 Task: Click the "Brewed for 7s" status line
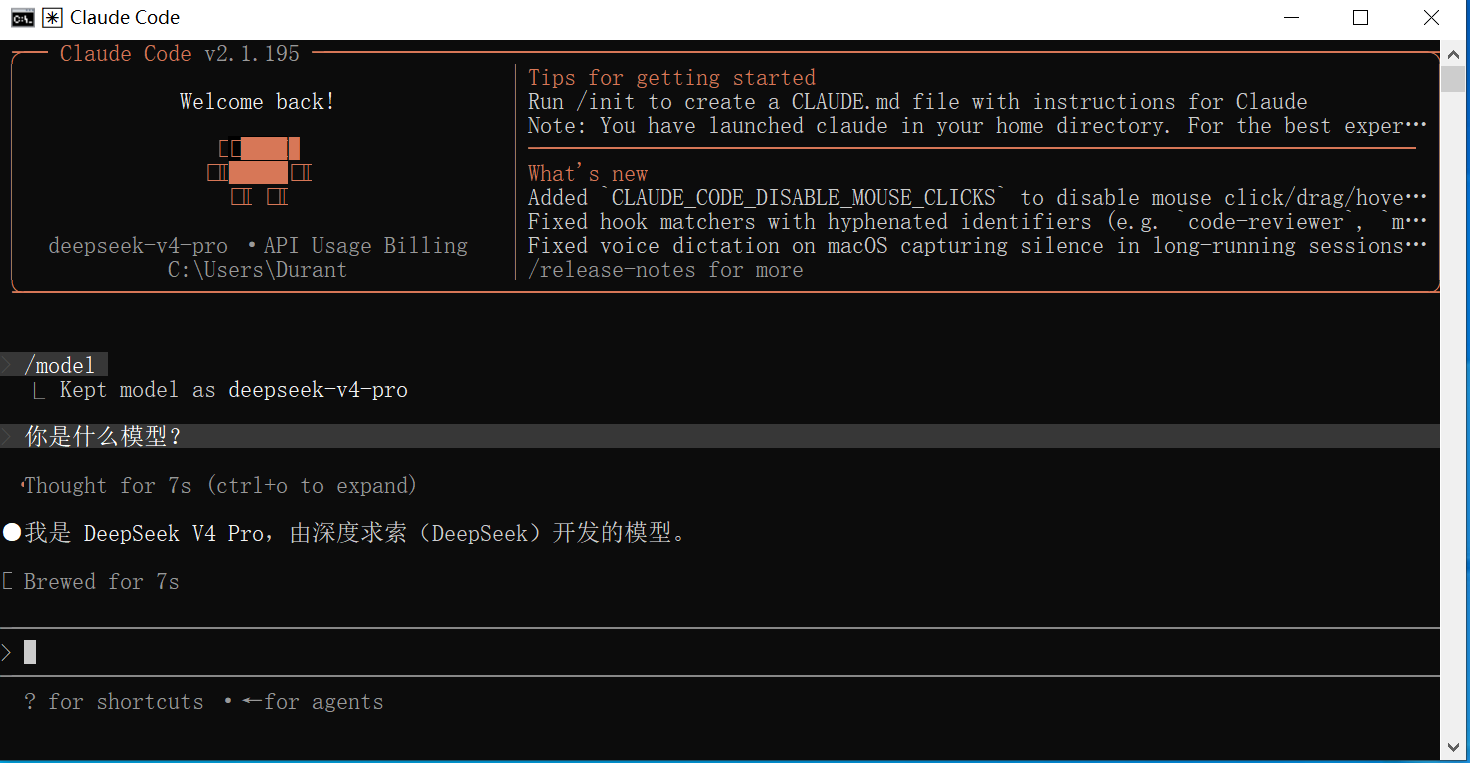coord(102,582)
